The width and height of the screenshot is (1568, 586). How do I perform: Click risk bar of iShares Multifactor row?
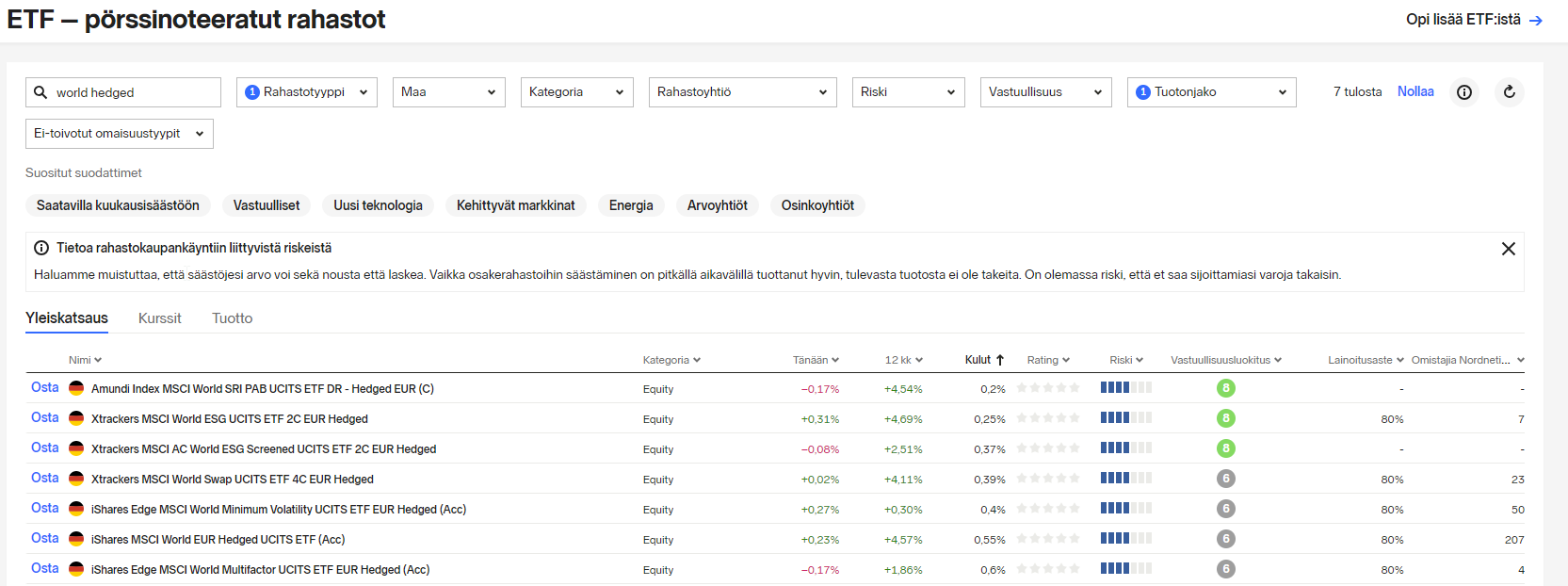click(1126, 569)
